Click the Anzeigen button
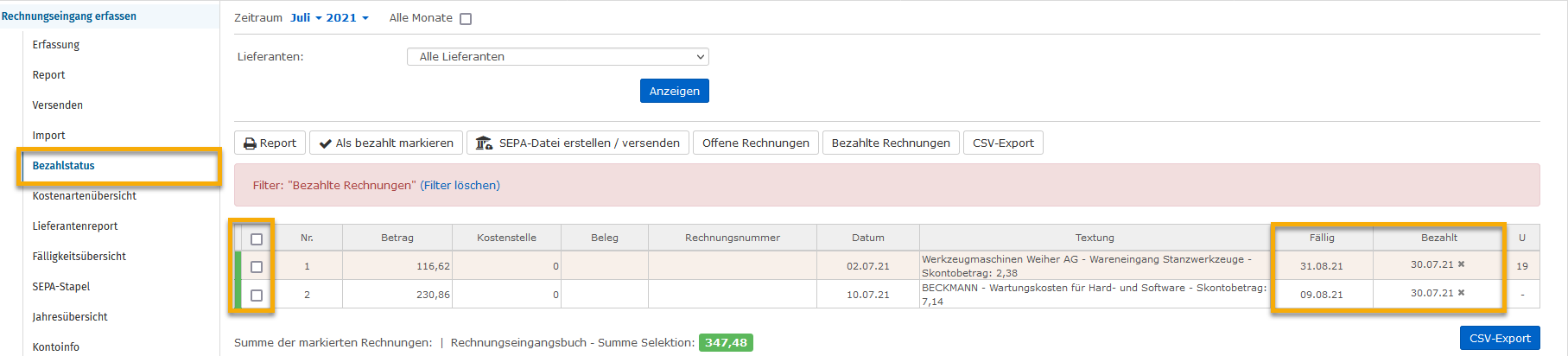Image resolution: width=1568 pixels, height=356 pixels. [x=675, y=91]
